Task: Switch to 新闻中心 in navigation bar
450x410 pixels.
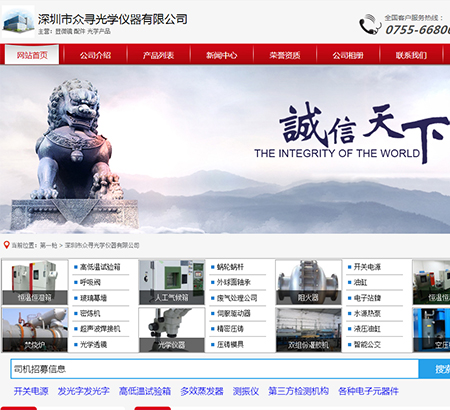Action: [221, 55]
